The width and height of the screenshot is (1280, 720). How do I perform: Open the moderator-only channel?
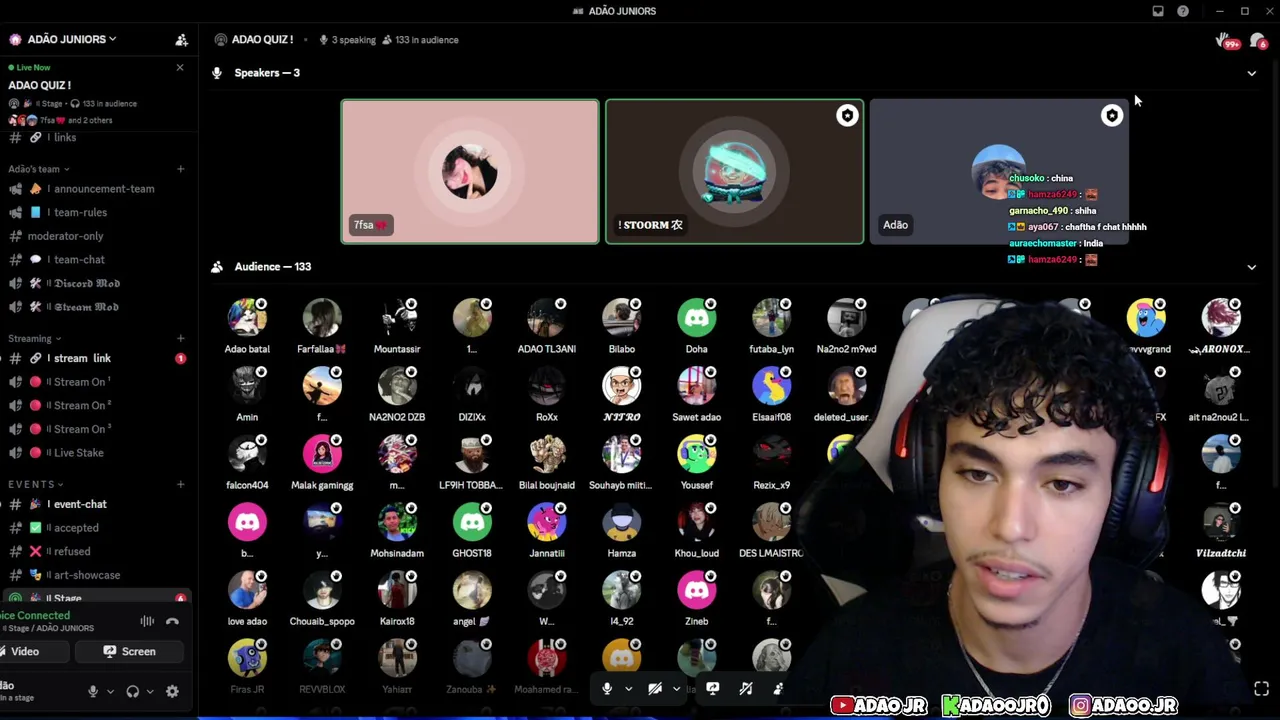(95, 236)
